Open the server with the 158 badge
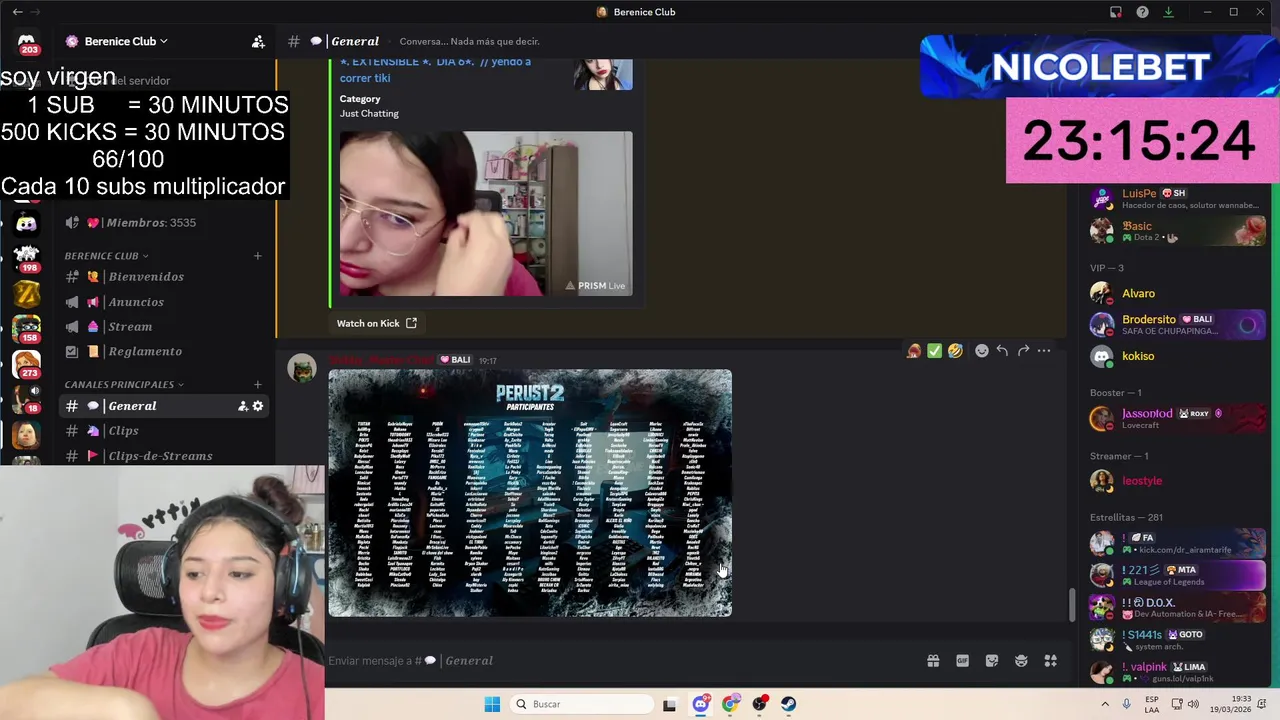1280x720 pixels. coord(27,329)
